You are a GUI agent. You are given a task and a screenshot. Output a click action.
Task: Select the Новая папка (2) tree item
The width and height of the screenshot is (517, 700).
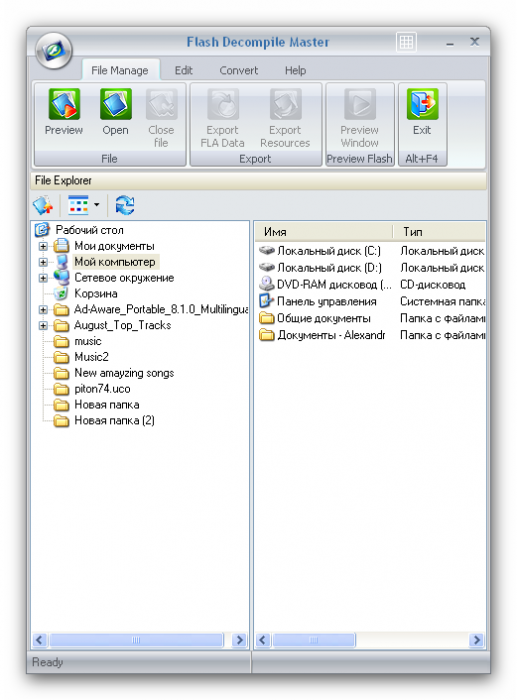(114, 421)
